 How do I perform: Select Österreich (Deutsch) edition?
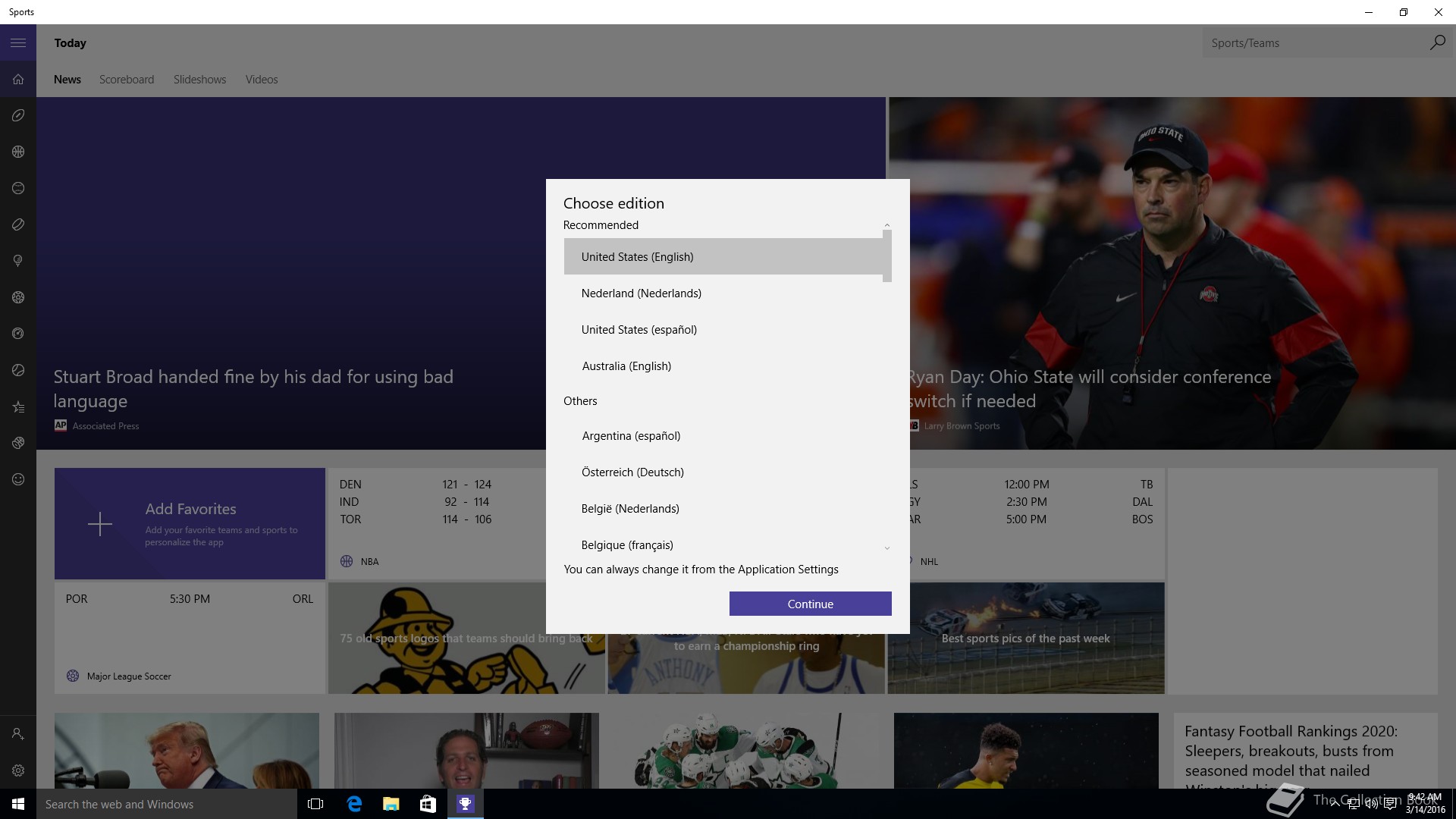tap(723, 472)
